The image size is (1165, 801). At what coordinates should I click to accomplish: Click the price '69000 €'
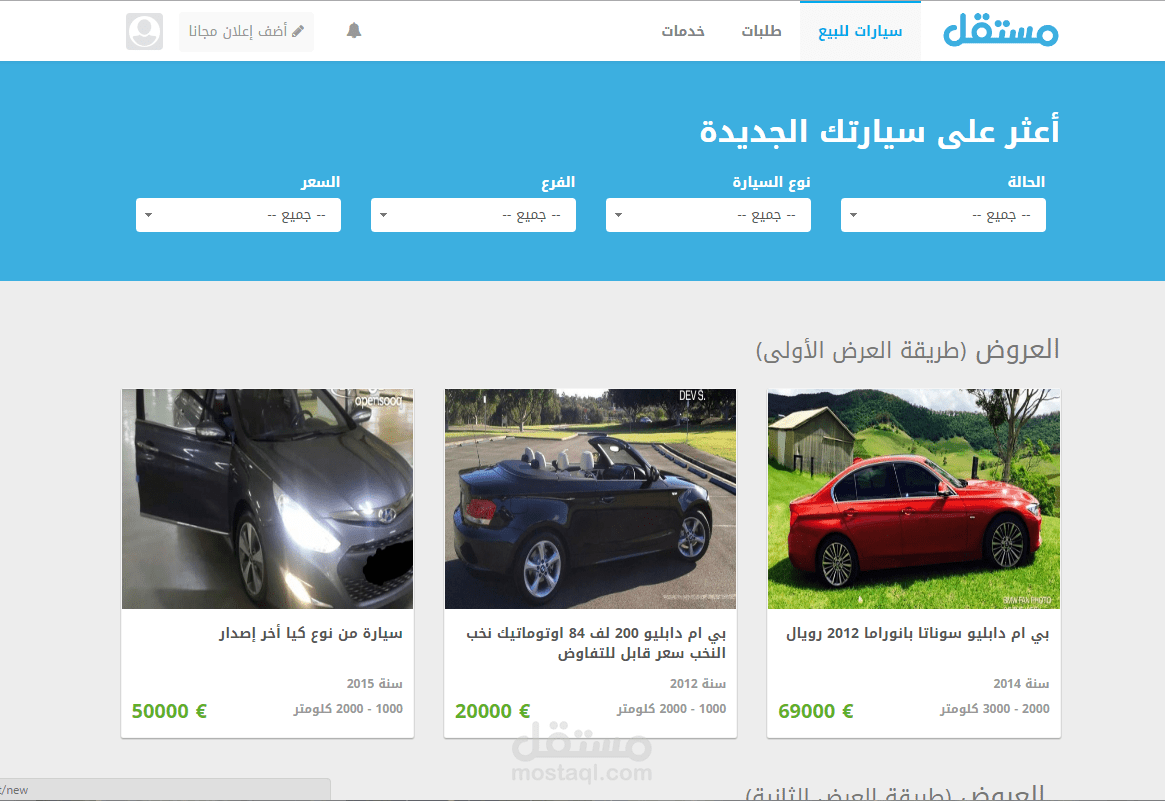point(815,711)
